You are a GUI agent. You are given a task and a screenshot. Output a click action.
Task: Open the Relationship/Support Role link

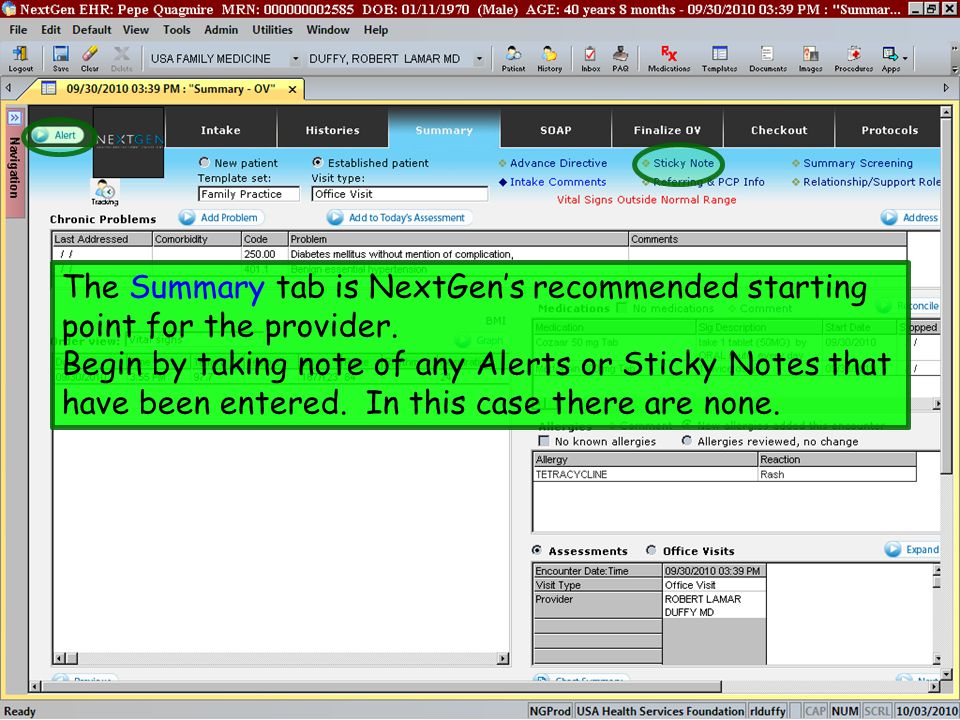pos(871,182)
